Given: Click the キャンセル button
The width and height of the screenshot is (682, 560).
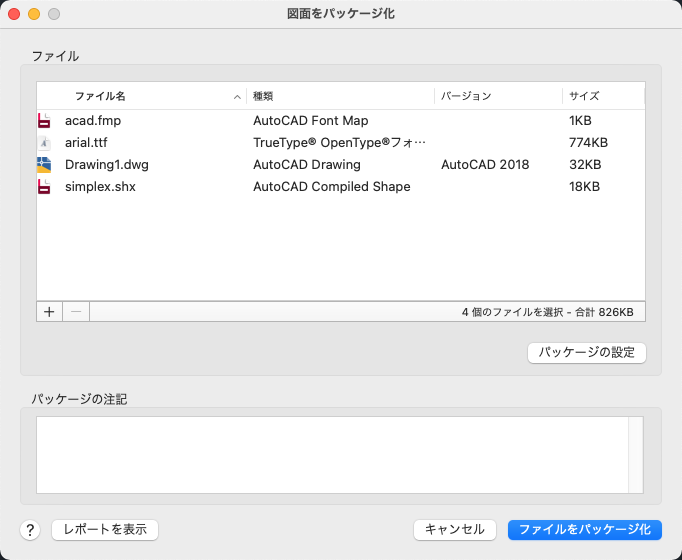Looking at the screenshot, I should point(455,530).
